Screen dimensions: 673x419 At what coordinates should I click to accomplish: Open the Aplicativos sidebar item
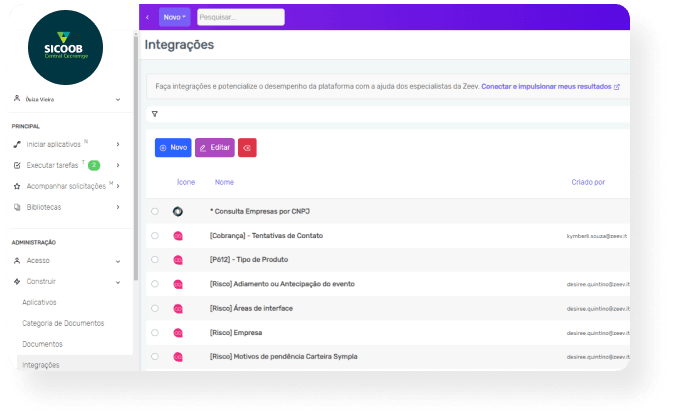point(39,302)
